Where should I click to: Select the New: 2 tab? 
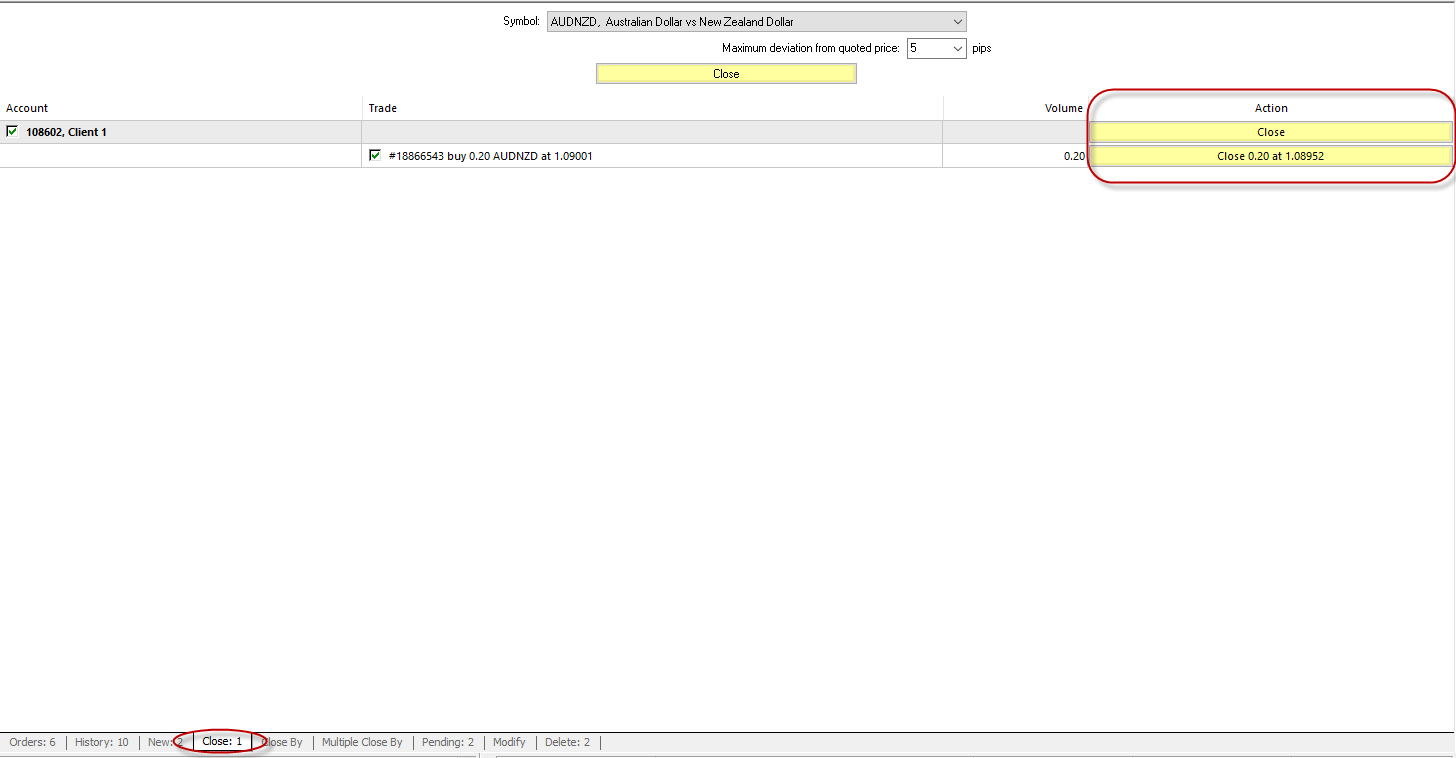164,742
